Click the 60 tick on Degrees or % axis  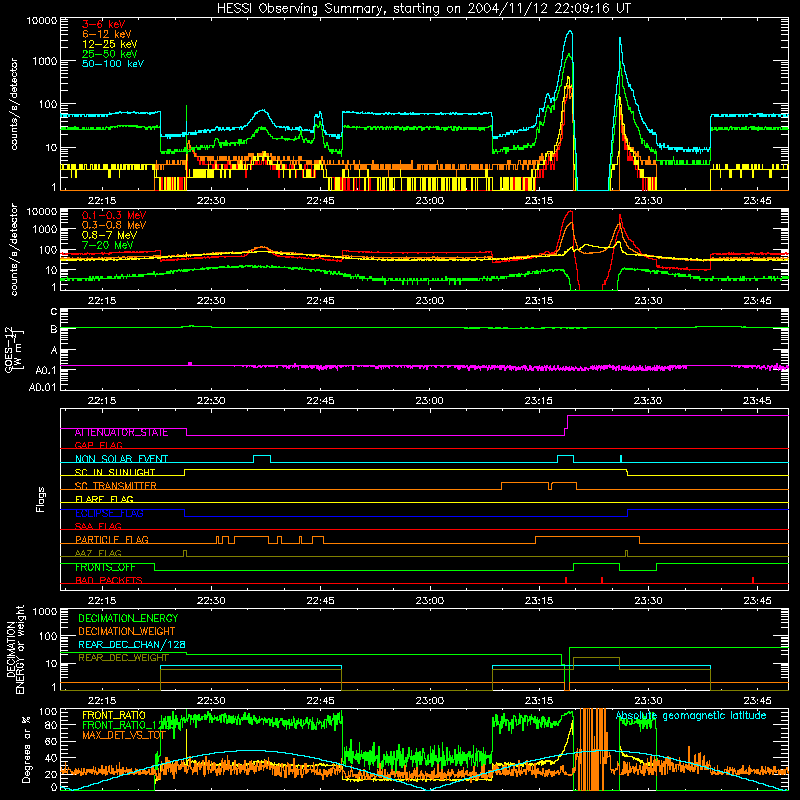51,741
